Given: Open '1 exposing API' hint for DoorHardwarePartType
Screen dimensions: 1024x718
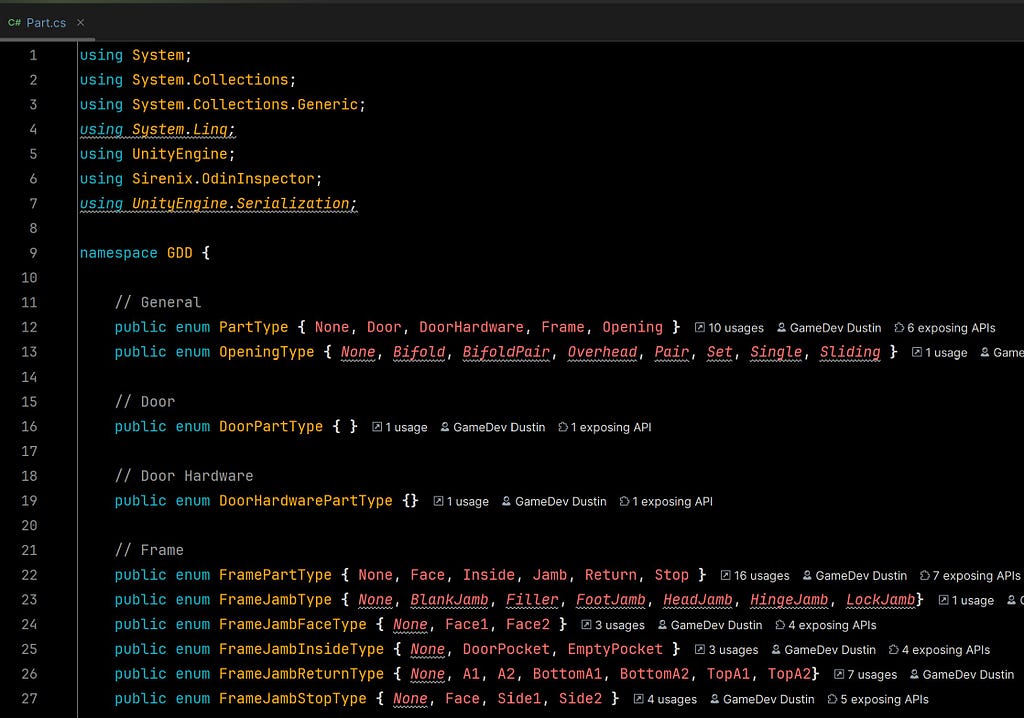Looking at the screenshot, I should coord(672,502).
